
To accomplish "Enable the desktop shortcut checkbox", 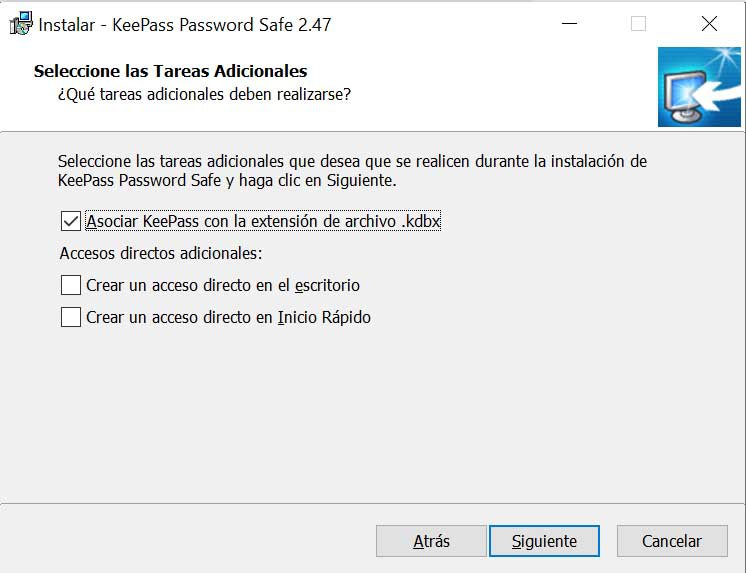I will (x=71, y=285).
